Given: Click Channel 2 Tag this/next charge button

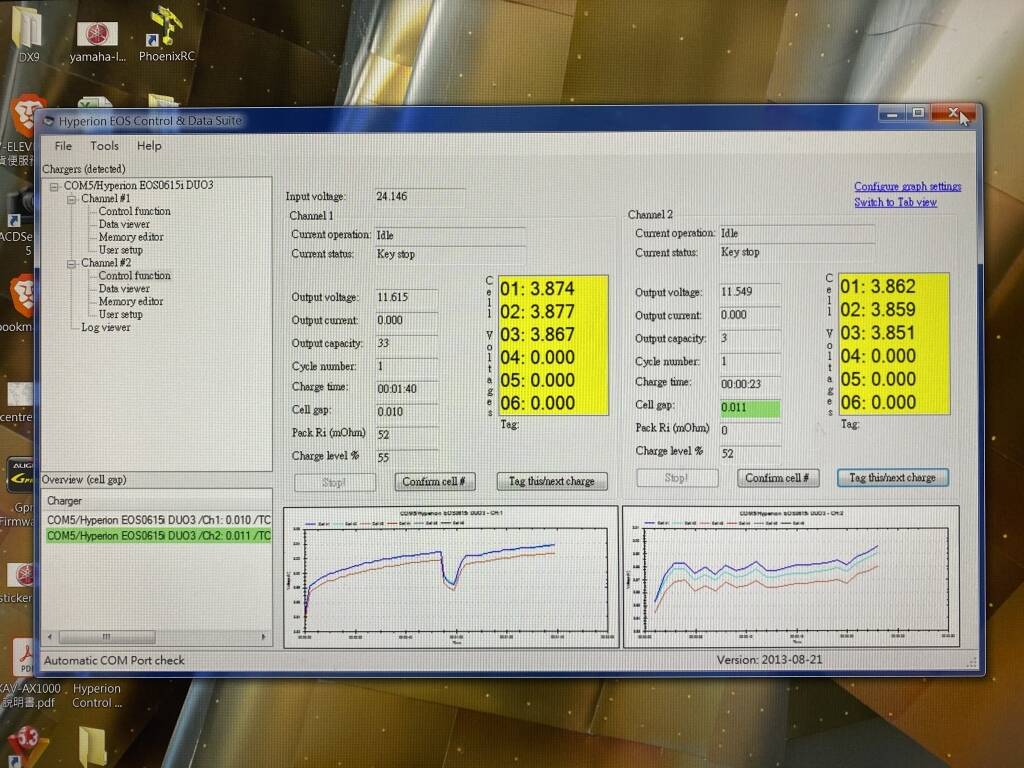Looking at the screenshot, I should (x=892, y=478).
